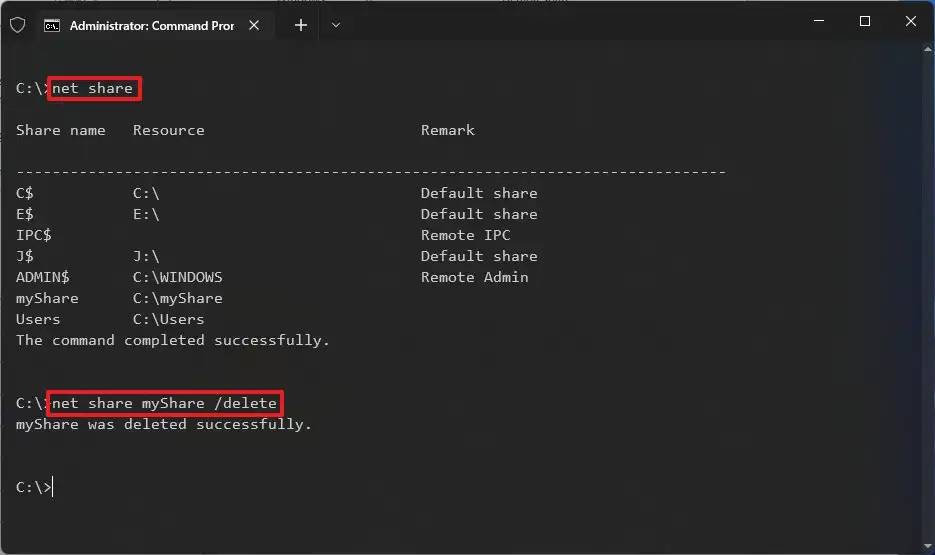Image resolution: width=935 pixels, height=555 pixels.
Task: Click the 'Share name' column header
Action: point(61,130)
